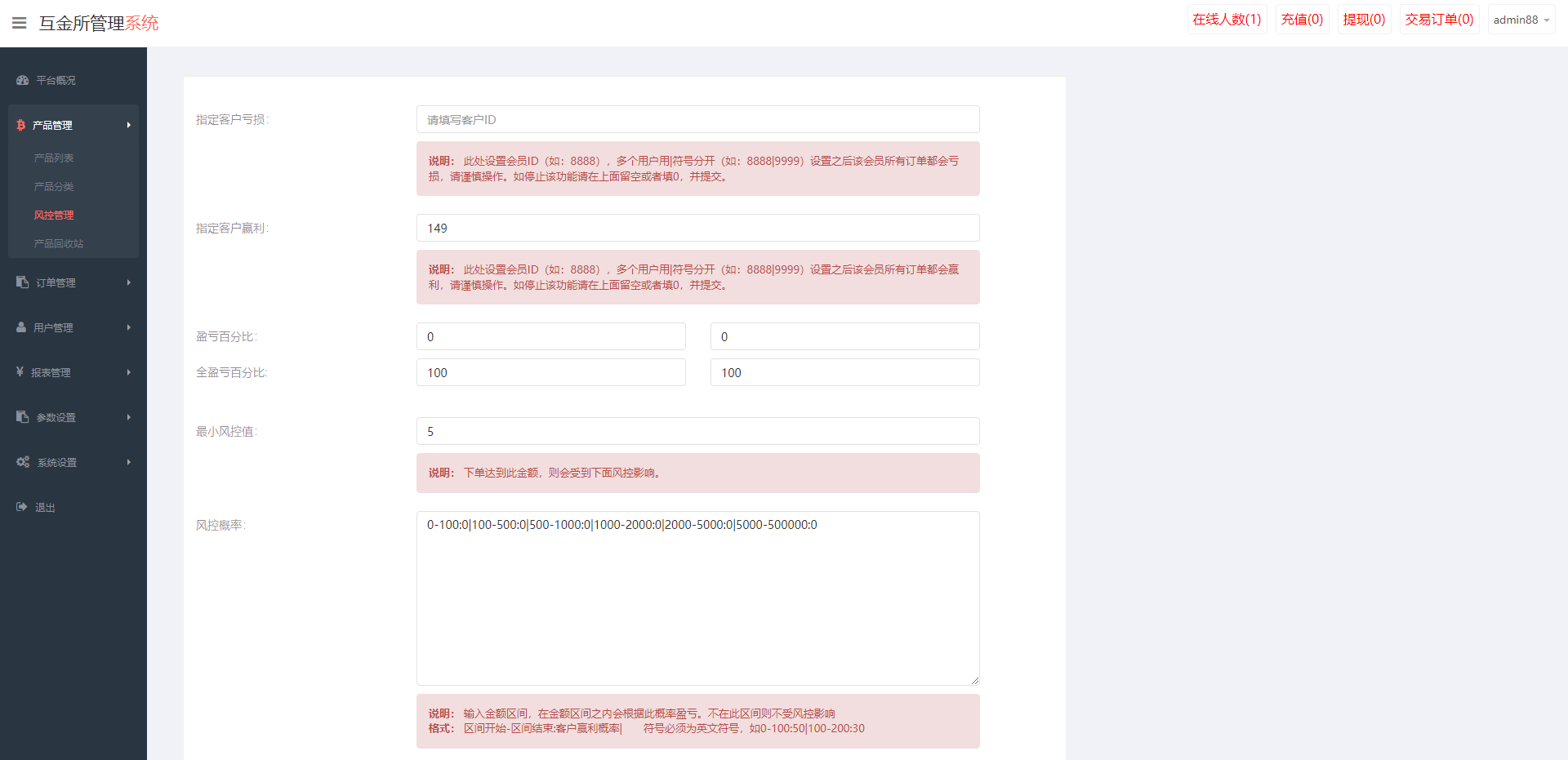Click the 风控概率 textarea resize handle

click(974, 680)
